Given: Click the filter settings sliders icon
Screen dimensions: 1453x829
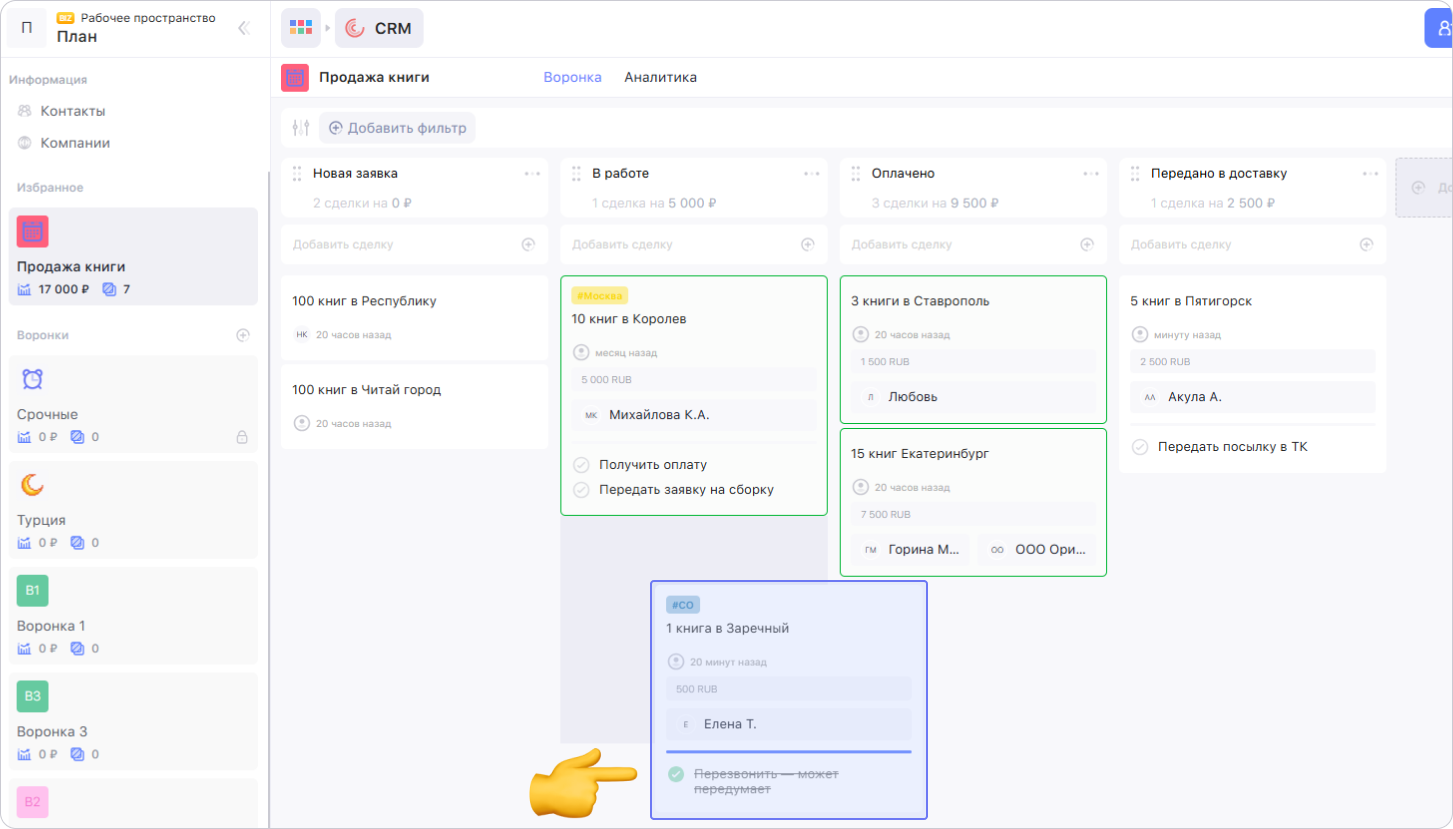Looking at the screenshot, I should (300, 128).
